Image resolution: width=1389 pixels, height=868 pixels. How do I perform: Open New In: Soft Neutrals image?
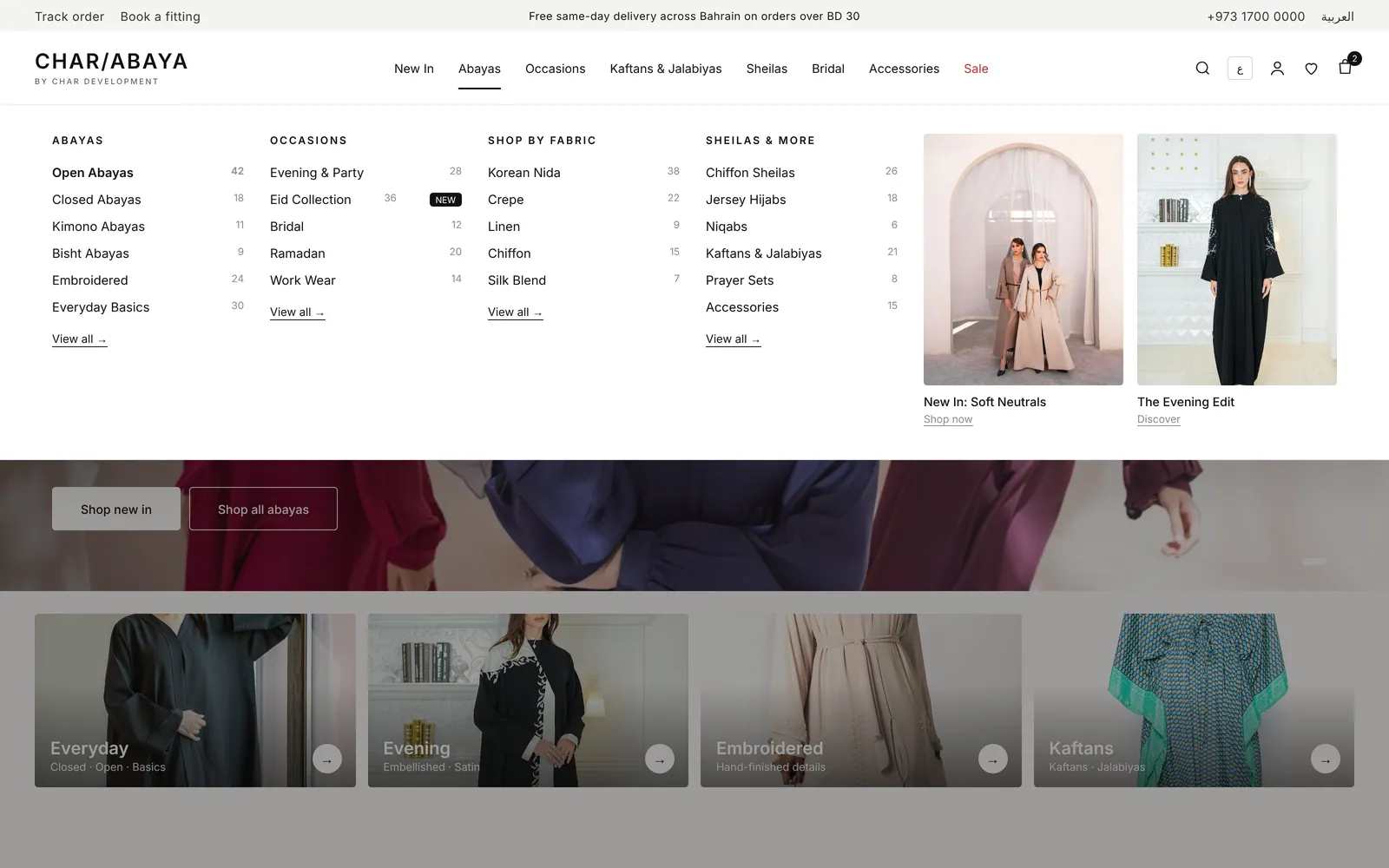pos(1024,260)
